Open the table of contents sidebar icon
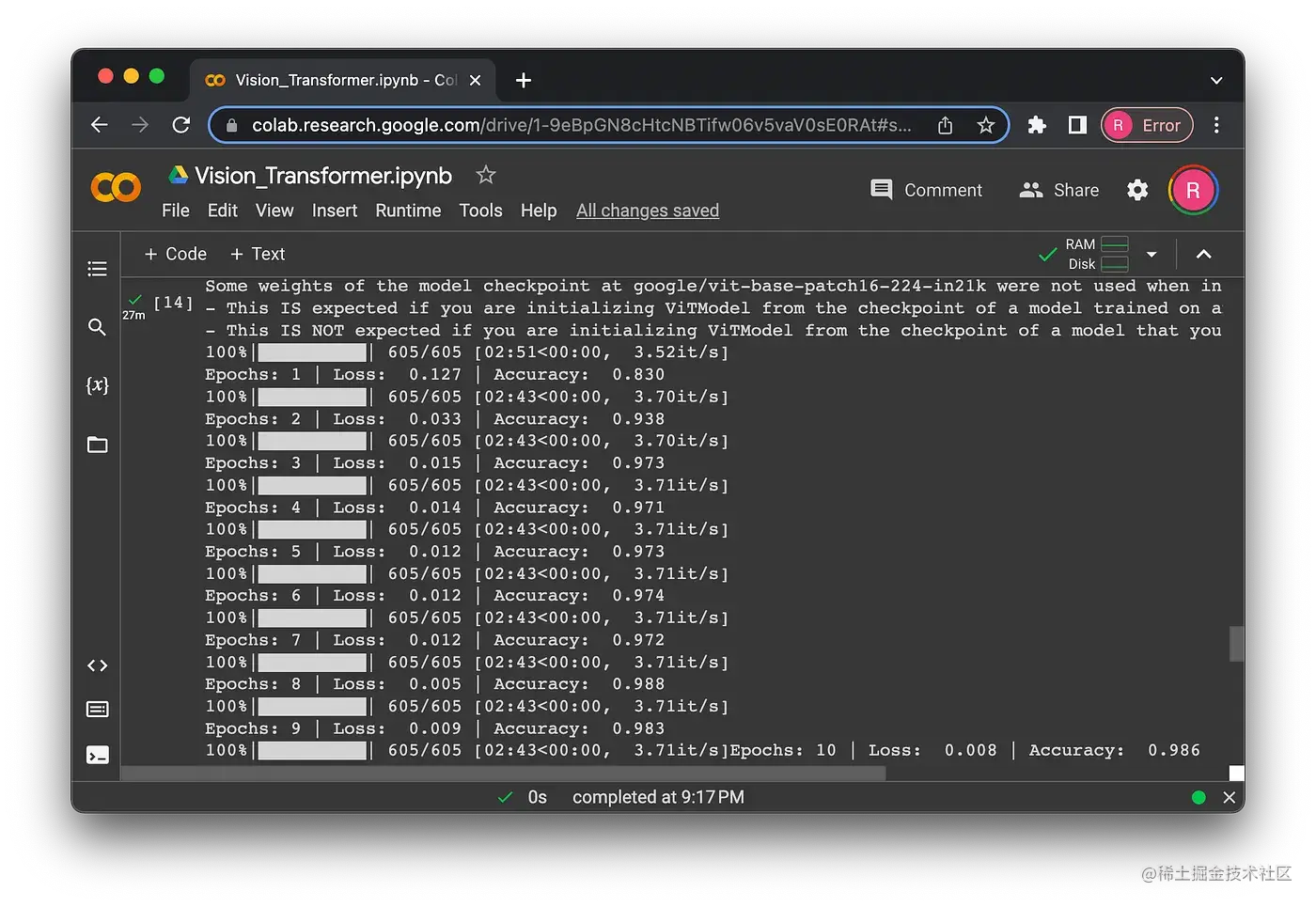The width and height of the screenshot is (1316, 907). tap(97, 269)
